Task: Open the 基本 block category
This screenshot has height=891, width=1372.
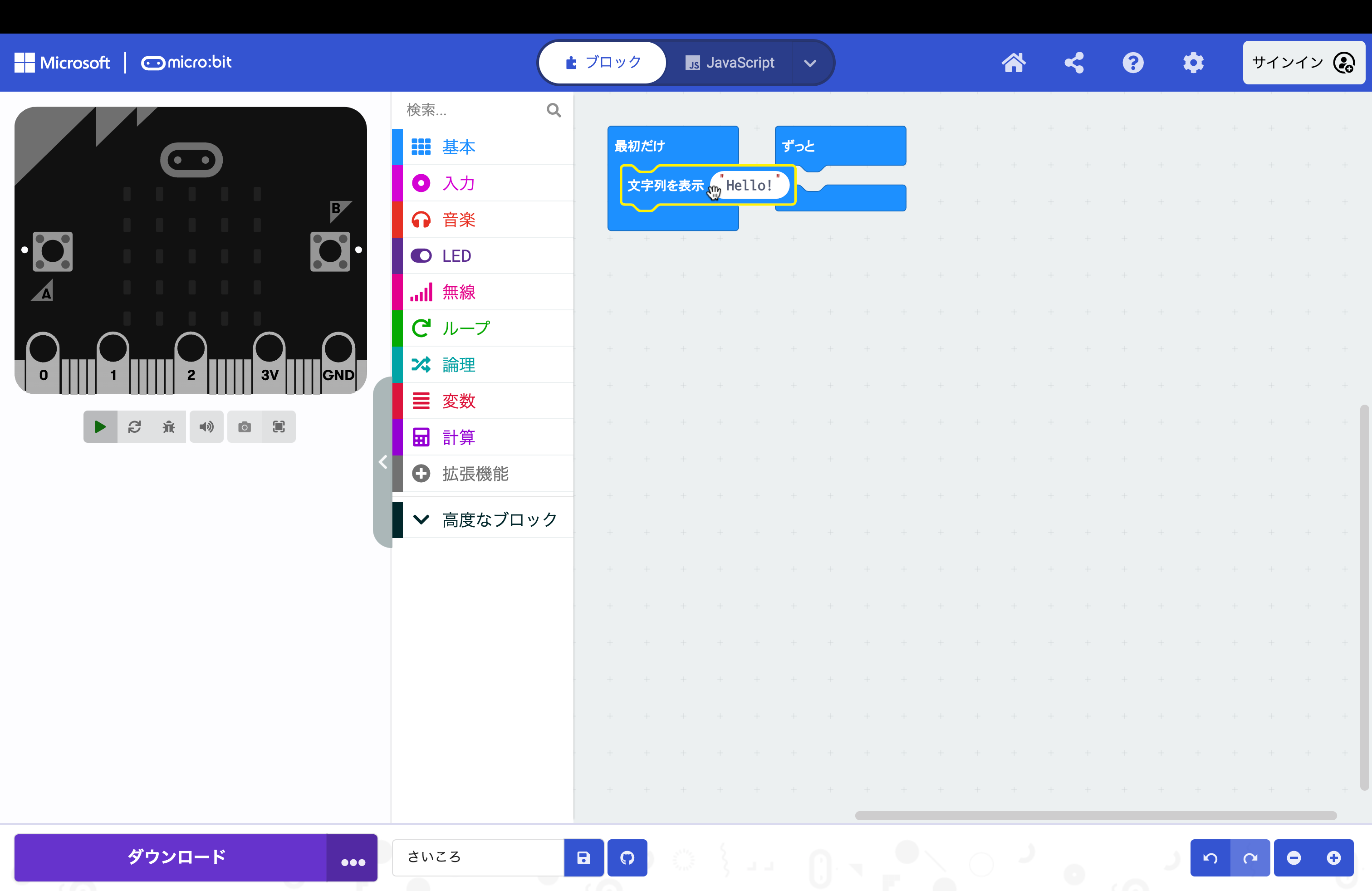Action: tap(483, 147)
